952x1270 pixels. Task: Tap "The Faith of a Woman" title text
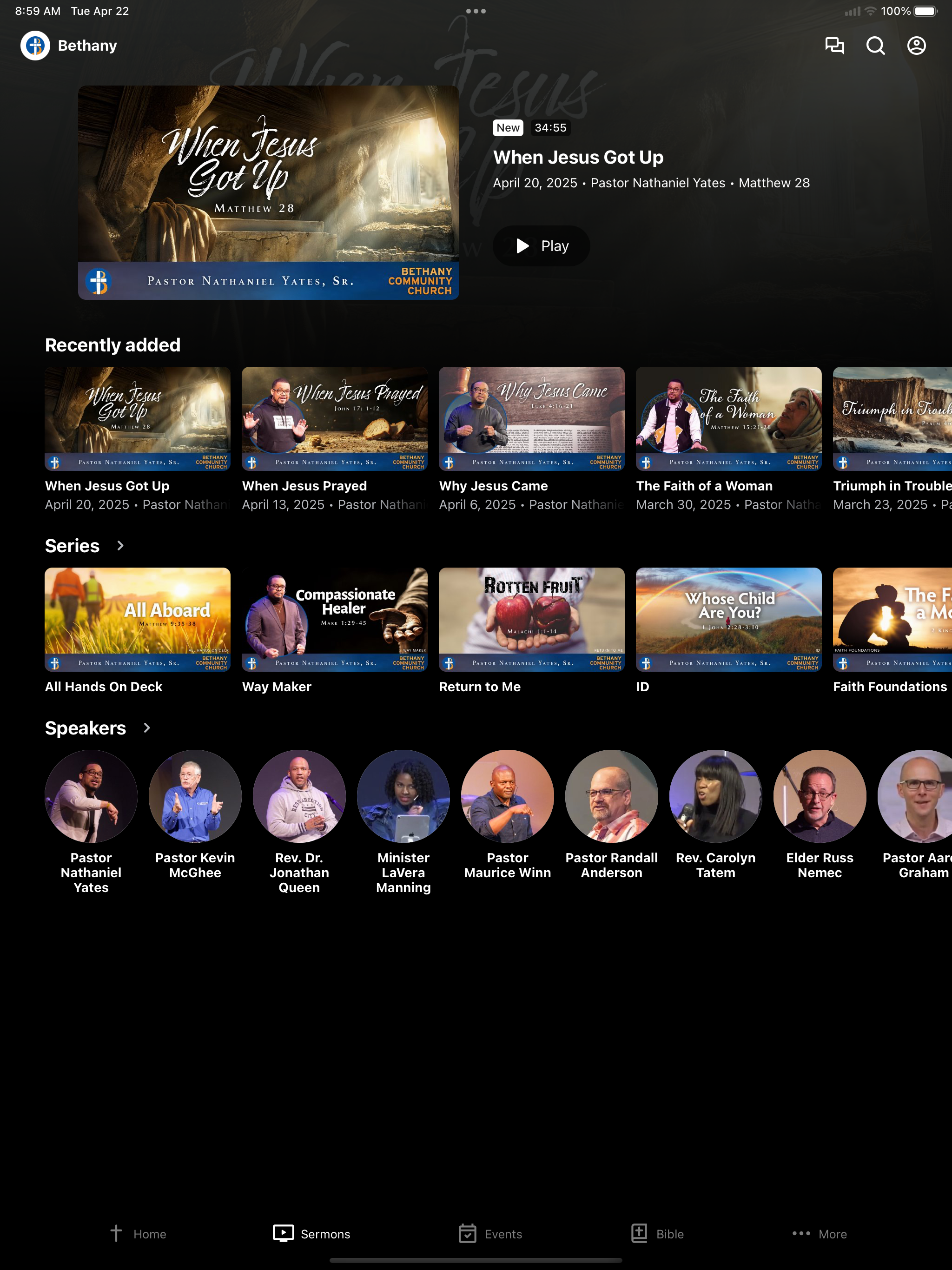click(x=705, y=486)
